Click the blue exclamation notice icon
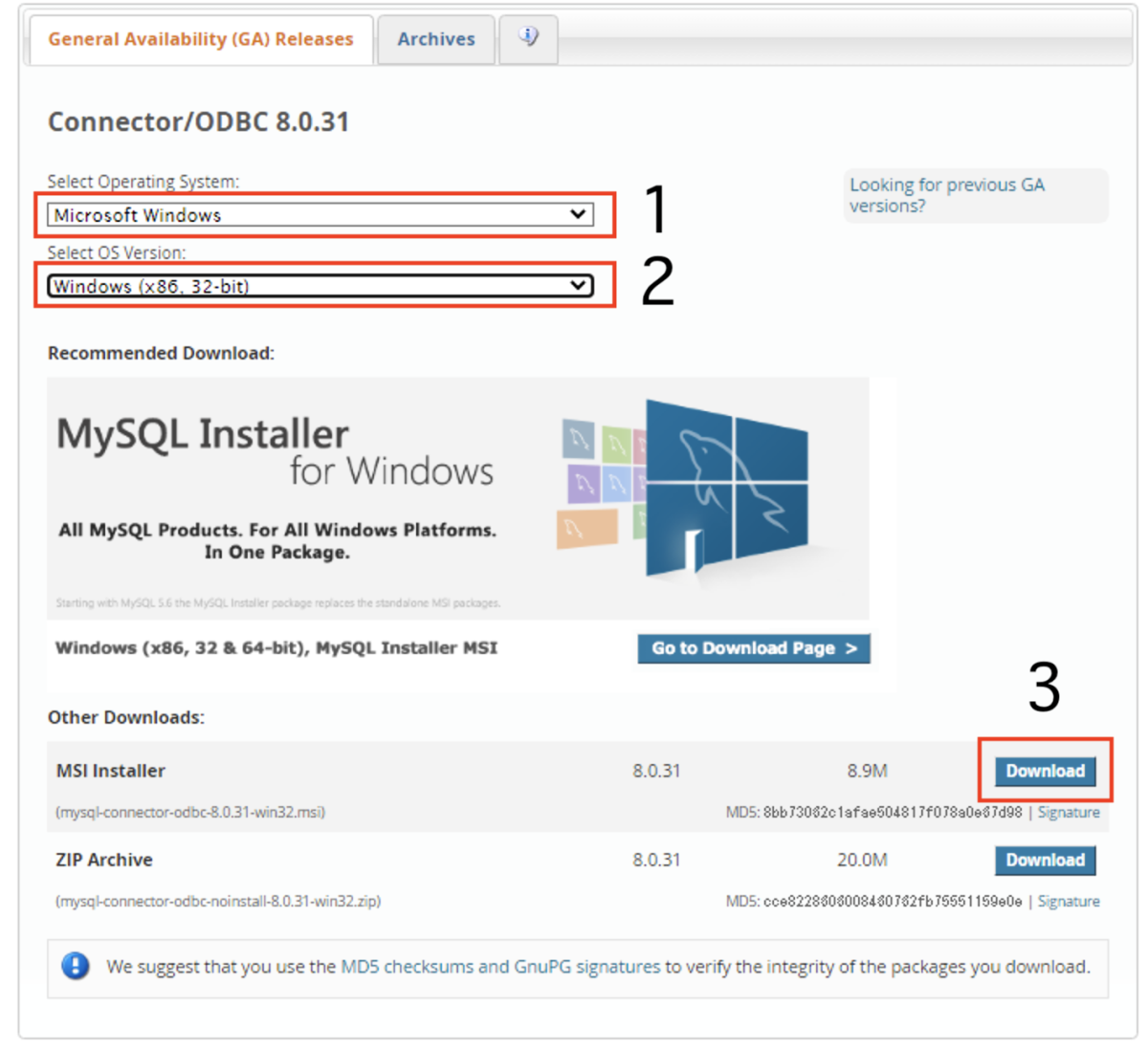 (x=76, y=966)
